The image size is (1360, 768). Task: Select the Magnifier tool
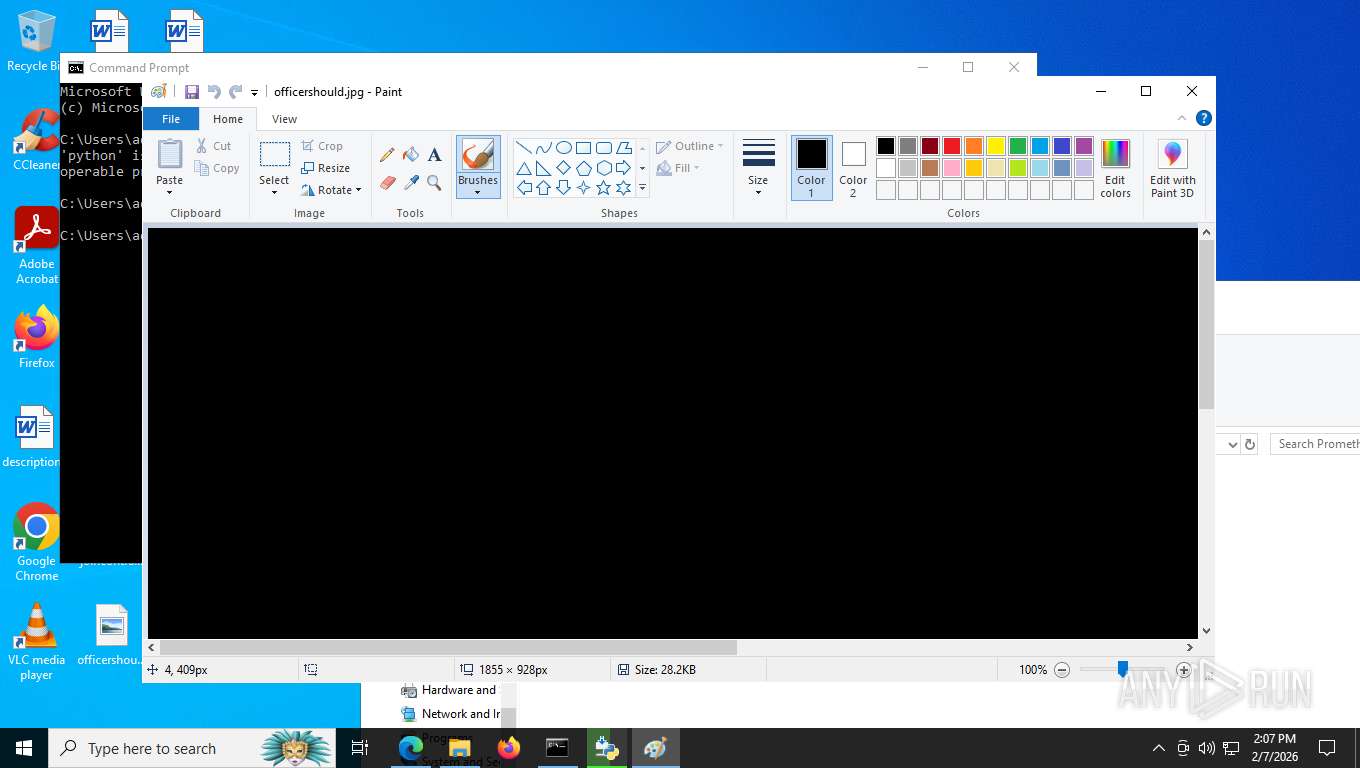[434, 183]
